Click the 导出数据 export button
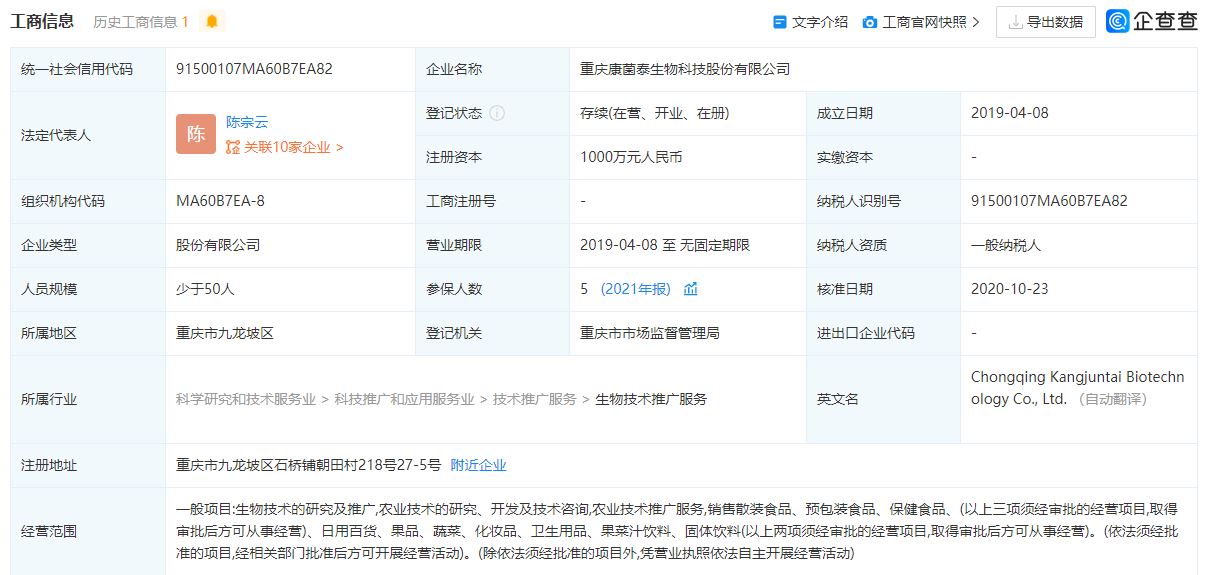Viewport: 1208px width, 575px height. point(1046,22)
